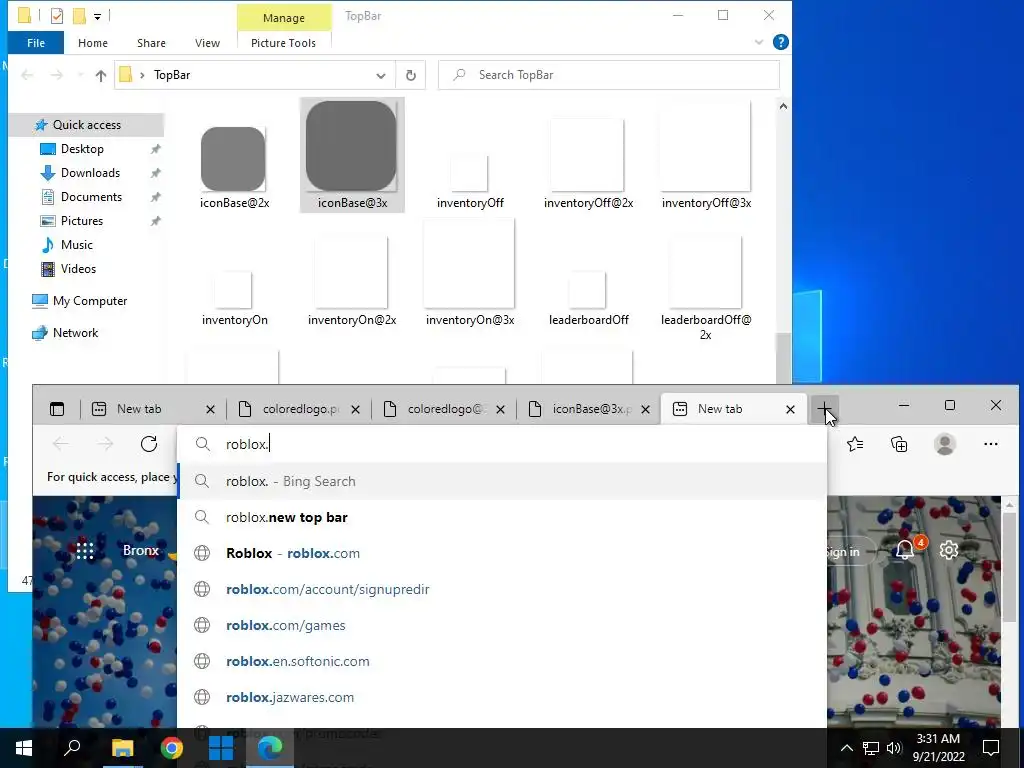This screenshot has height=768, width=1024.
Task: Open a new tab with plus button
Action: pyautogui.click(x=824, y=409)
